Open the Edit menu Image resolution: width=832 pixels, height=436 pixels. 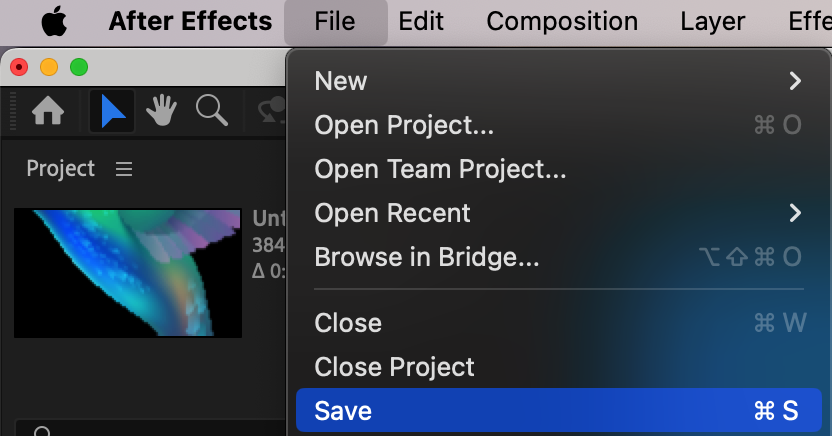pyautogui.click(x=421, y=21)
